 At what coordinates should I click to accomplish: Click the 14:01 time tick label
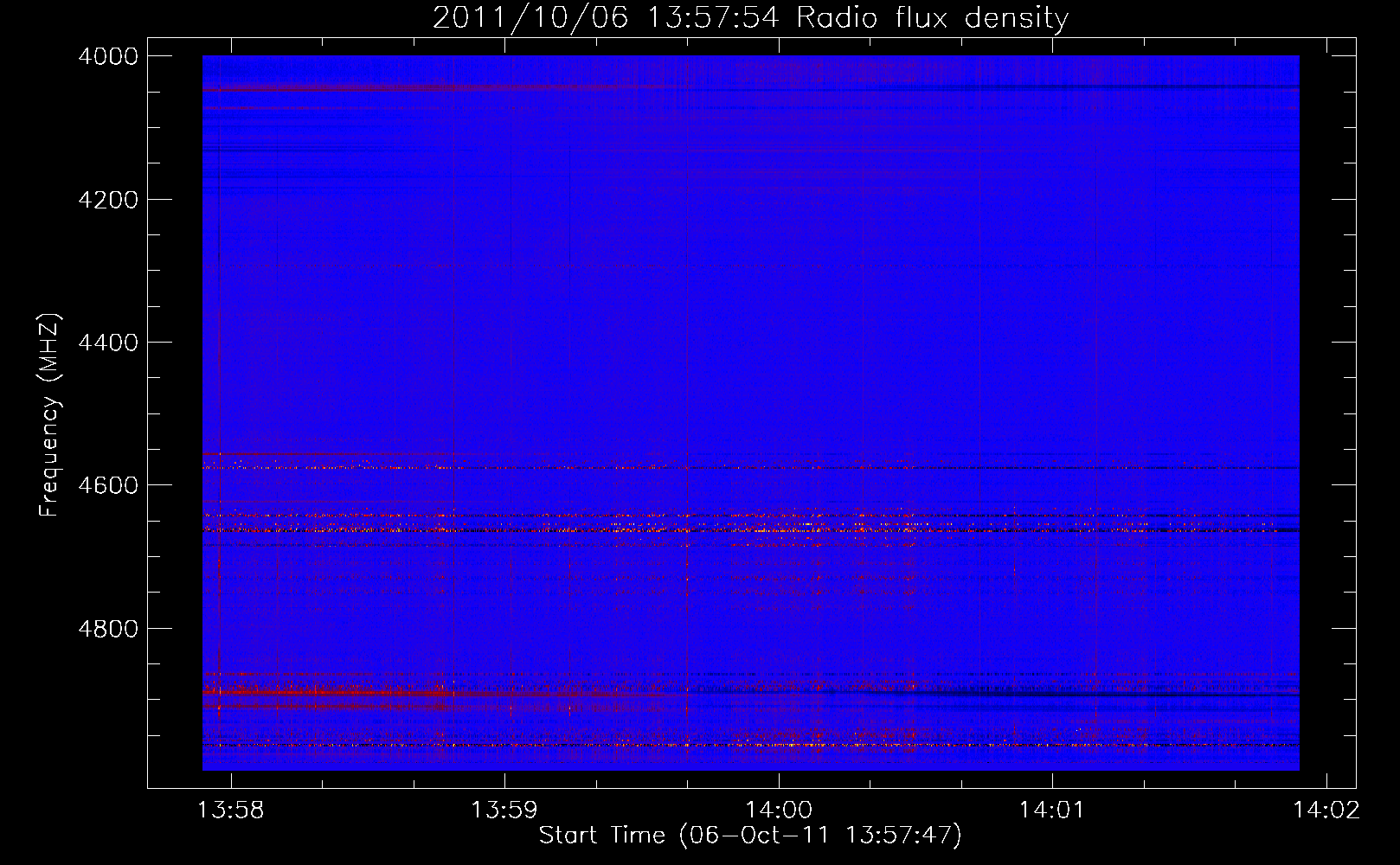click(1052, 811)
